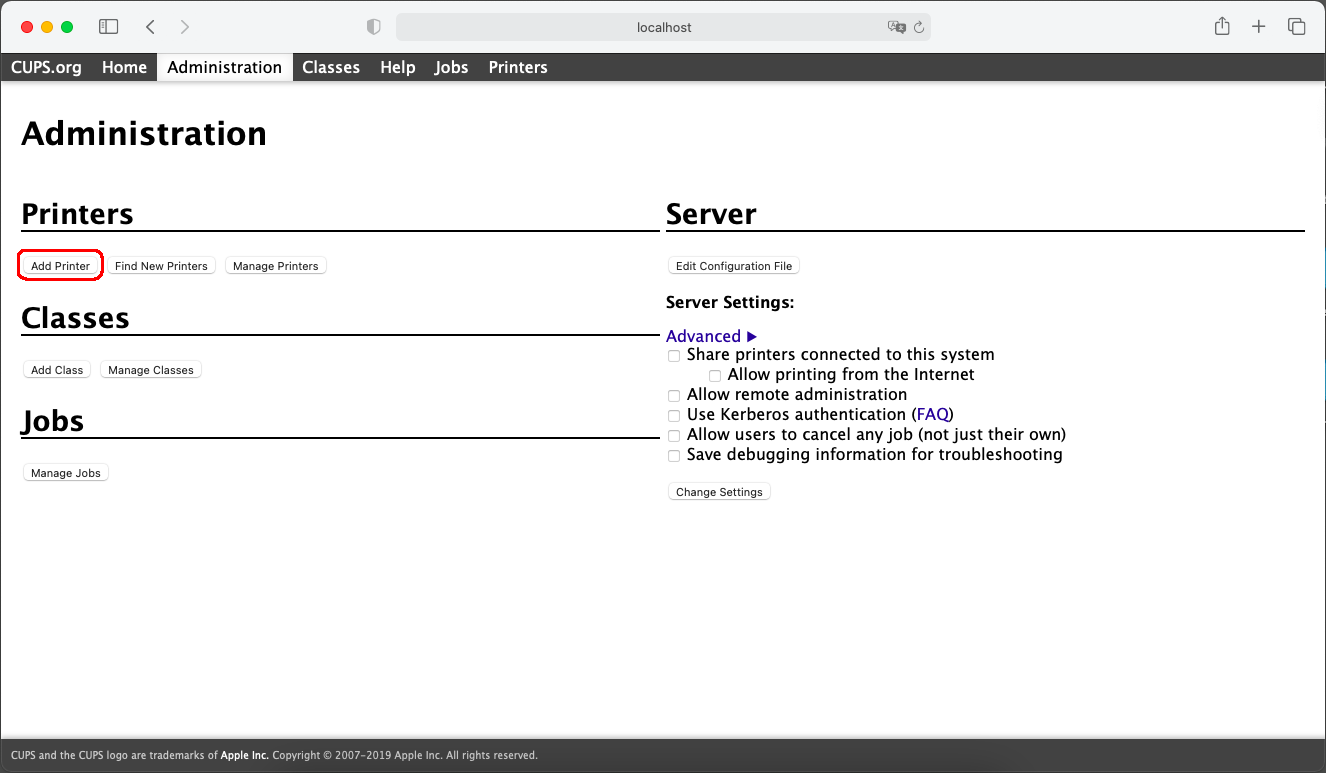Screen dimensions: 1326x773
Task: Check Allow remote administration
Action: (674, 395)
